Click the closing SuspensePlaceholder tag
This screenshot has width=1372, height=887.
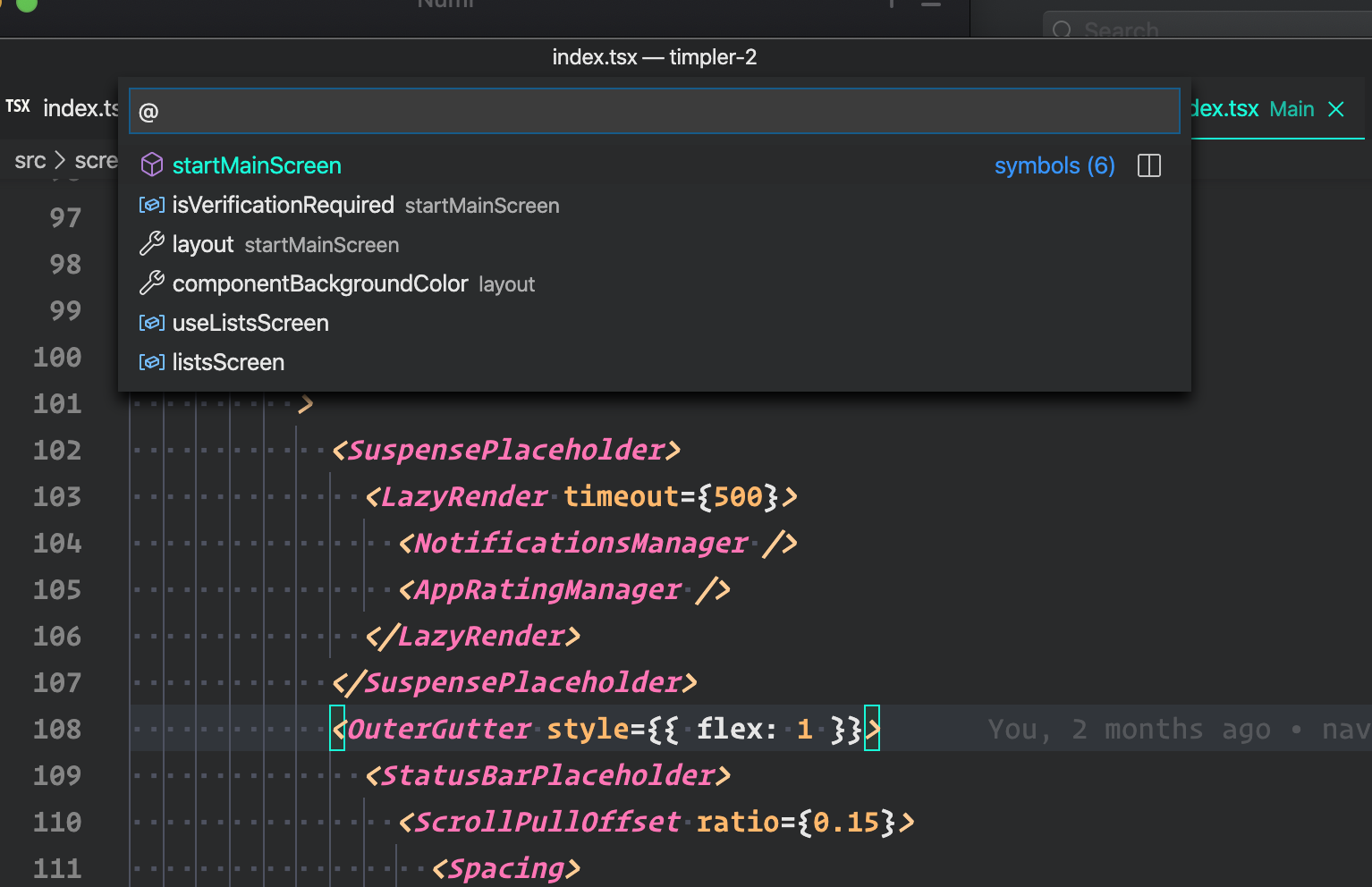click(x=514, y=682)
